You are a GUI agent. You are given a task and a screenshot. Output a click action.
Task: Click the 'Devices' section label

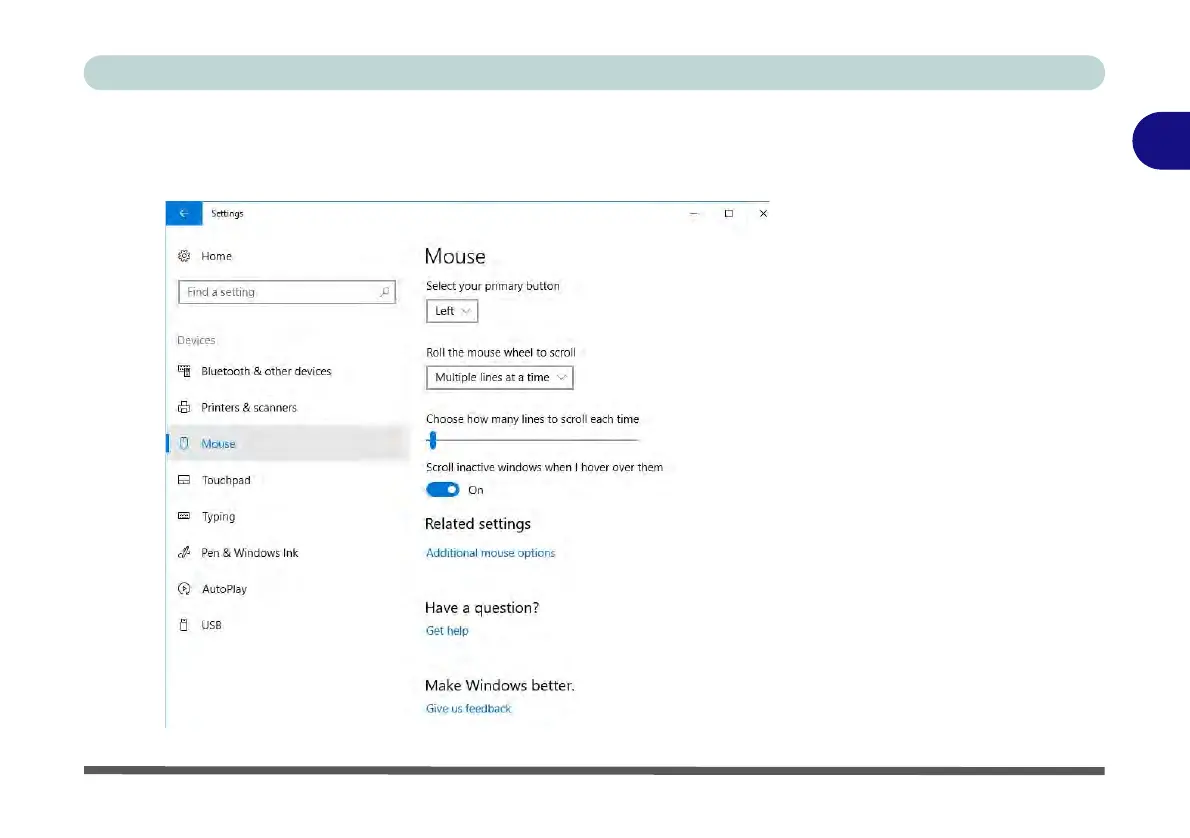(196, 340)
